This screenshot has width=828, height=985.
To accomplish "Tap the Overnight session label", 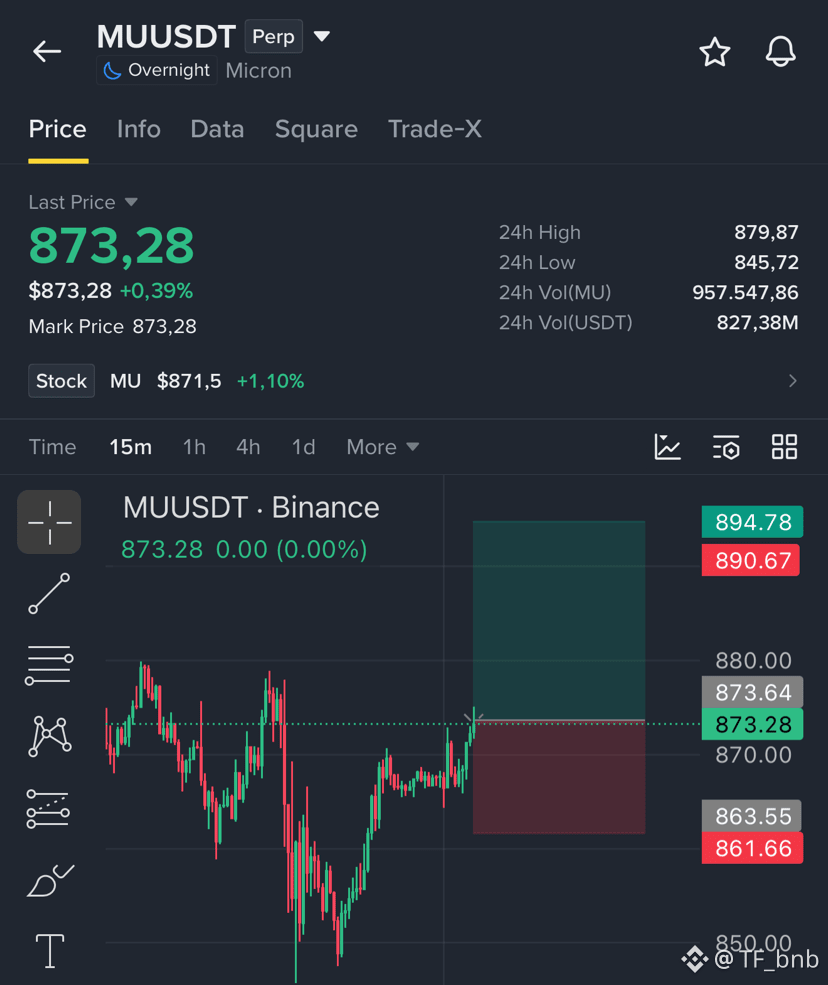I will [x=157, y=70].
